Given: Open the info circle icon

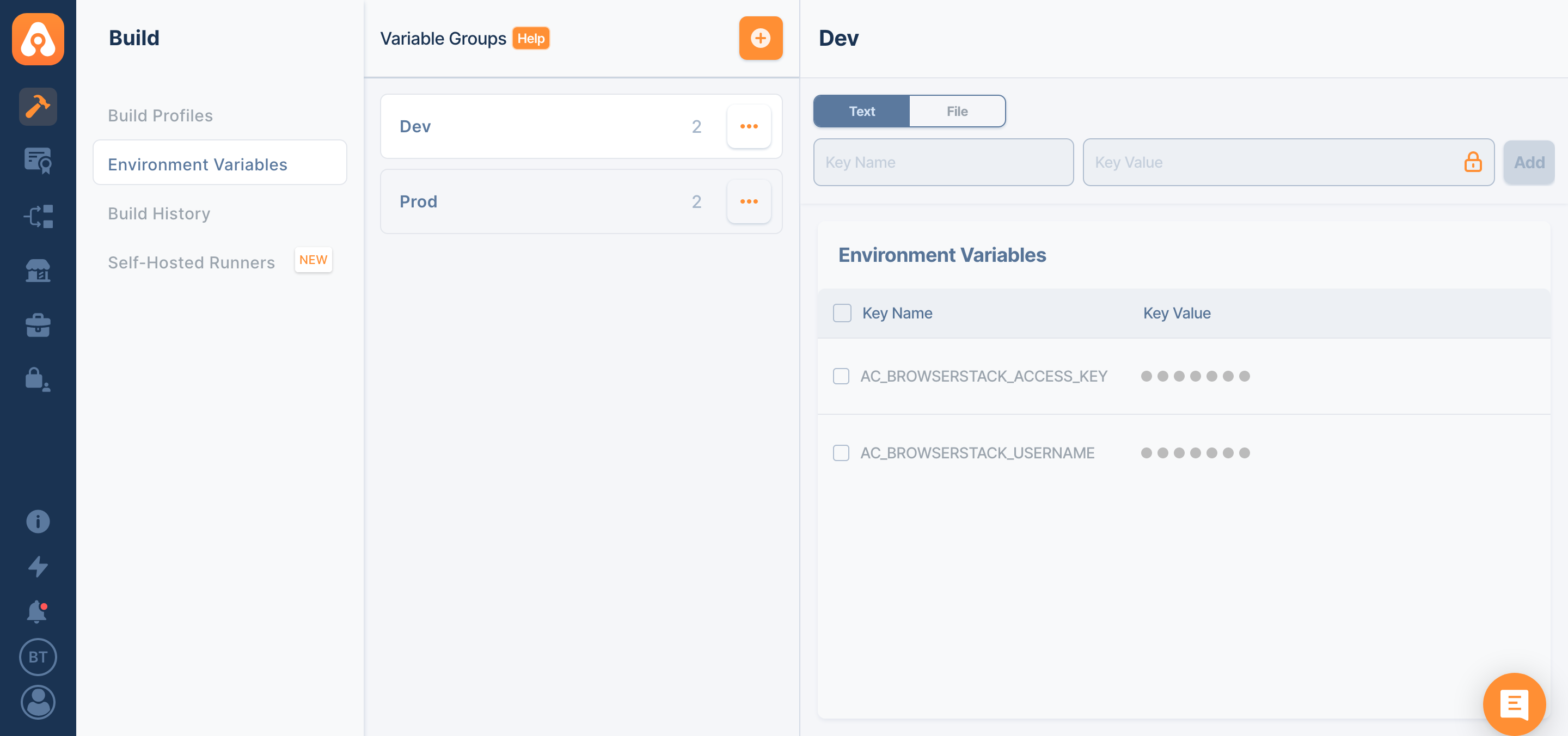Looking at the screenshot, I should tap(38, 521).
